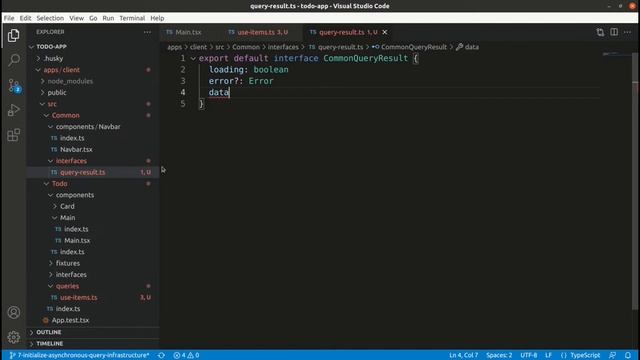Switch to the Main.tsx editor tab
This screenshot has height=360, width=640.
pos(188,32)
